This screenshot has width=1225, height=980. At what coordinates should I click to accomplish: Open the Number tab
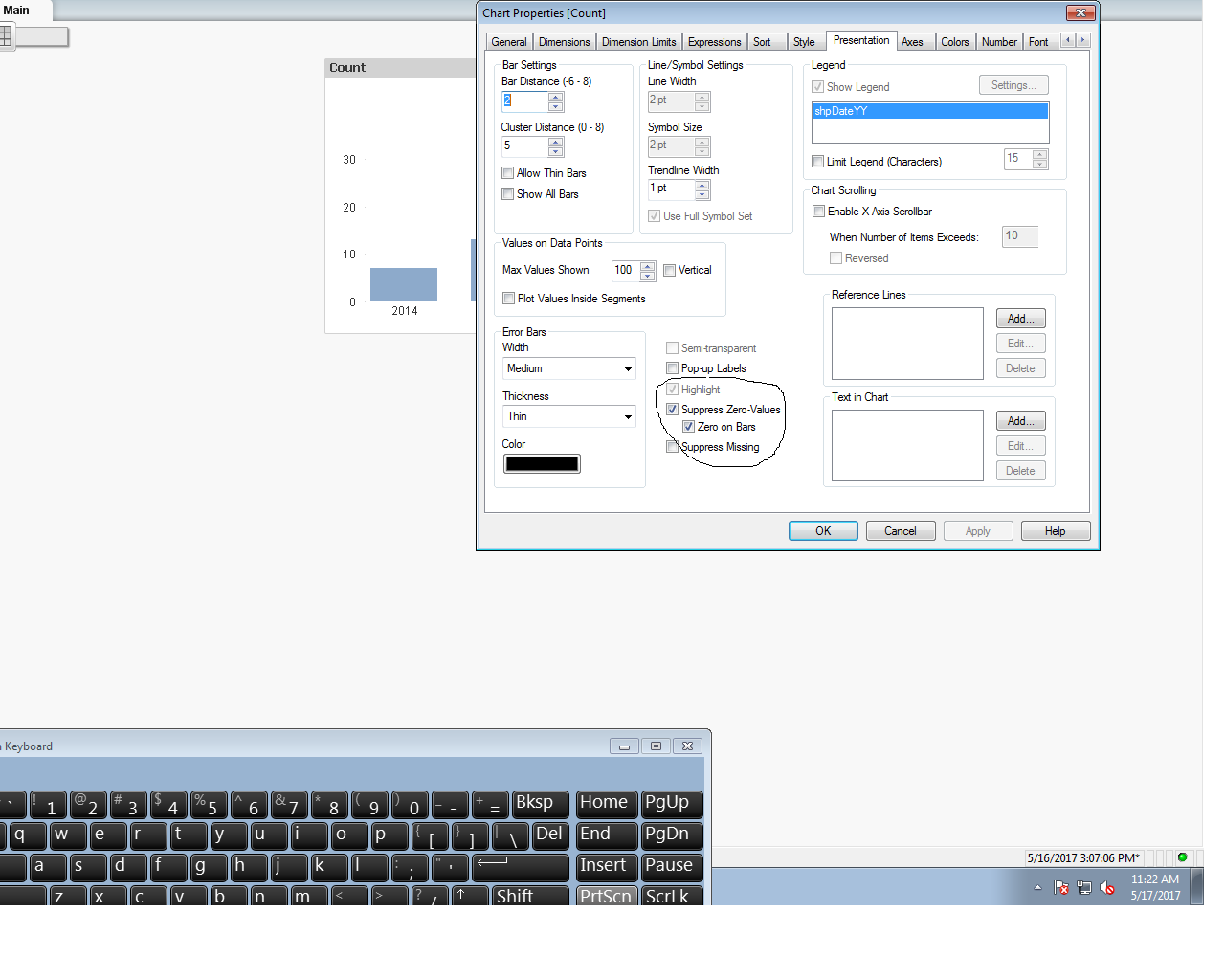tap(999, 42)
